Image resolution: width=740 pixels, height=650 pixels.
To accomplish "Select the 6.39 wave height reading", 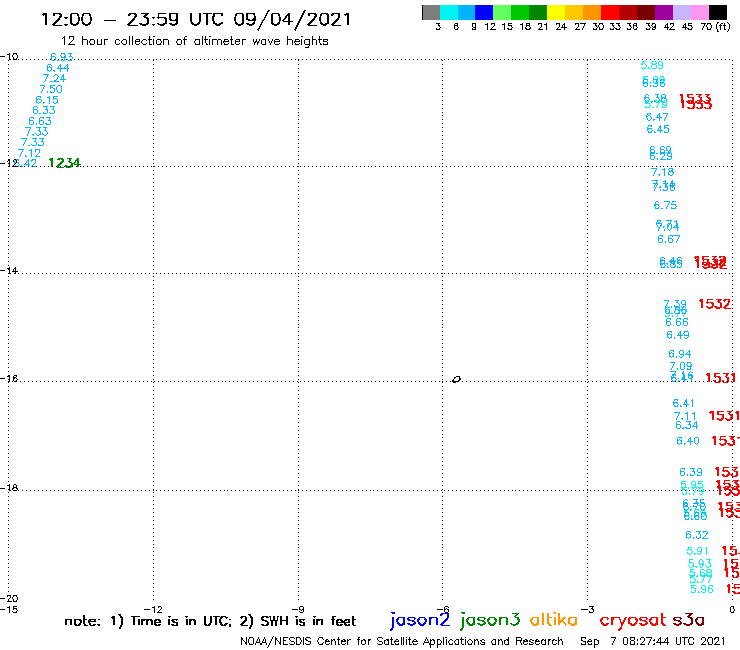I will (691, 472).
